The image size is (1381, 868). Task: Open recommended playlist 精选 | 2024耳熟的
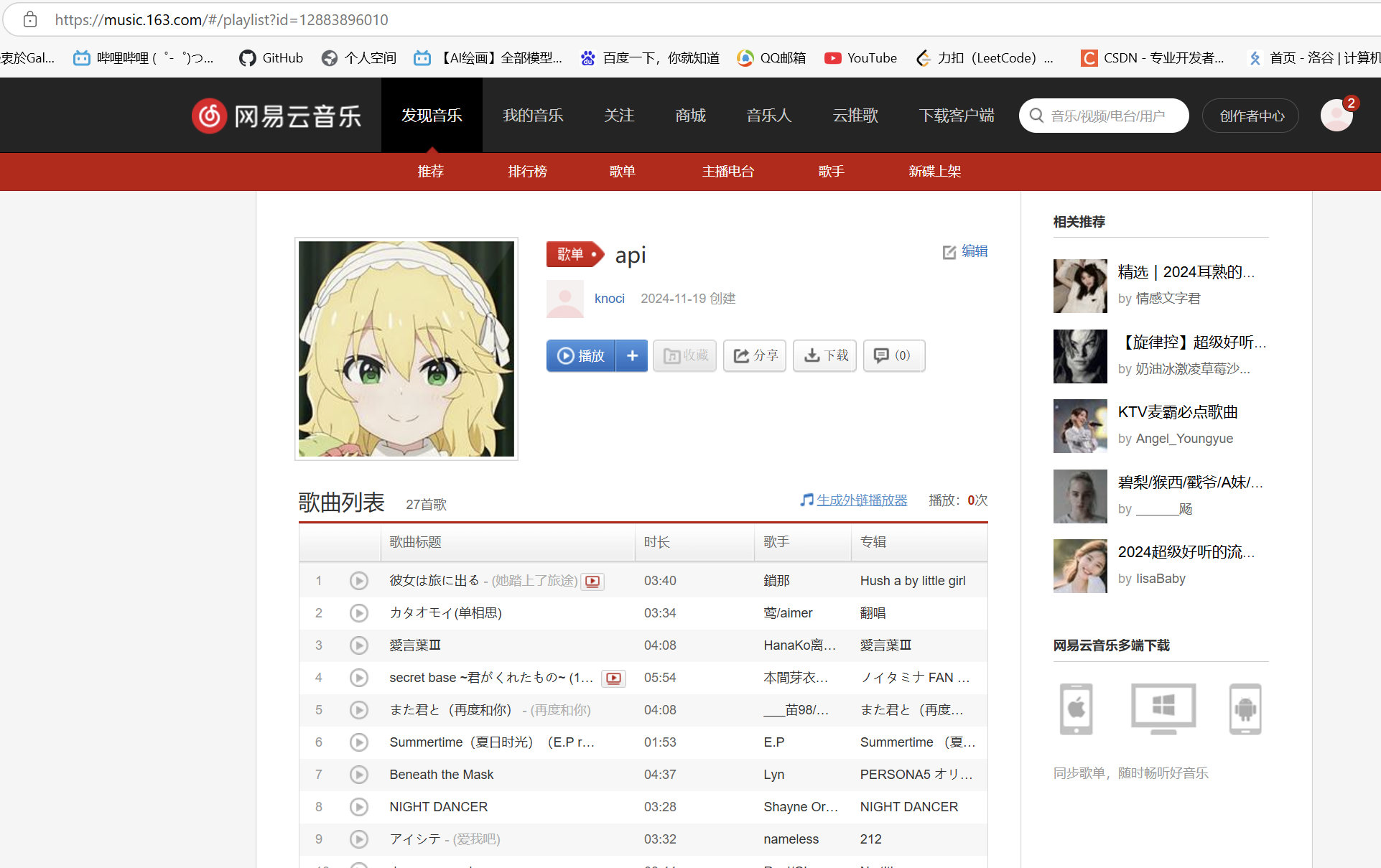click(x=1186, y=272)
